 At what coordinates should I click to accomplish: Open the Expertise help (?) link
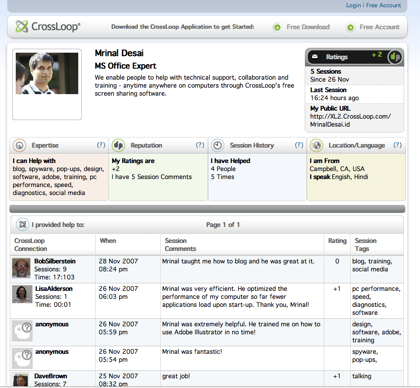[101, 145]
